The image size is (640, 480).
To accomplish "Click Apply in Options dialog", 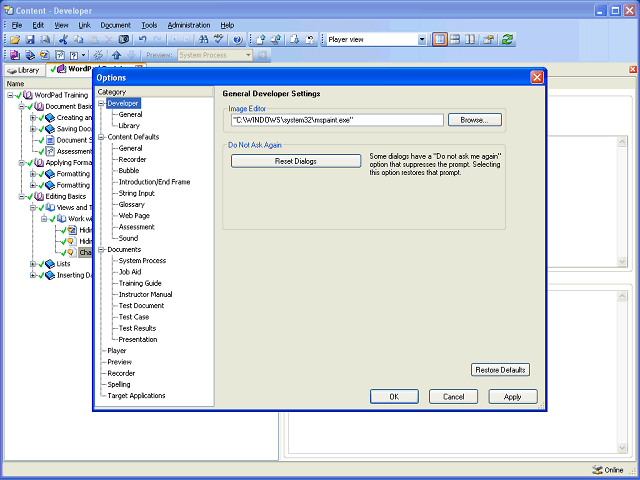I will (513, 397).
